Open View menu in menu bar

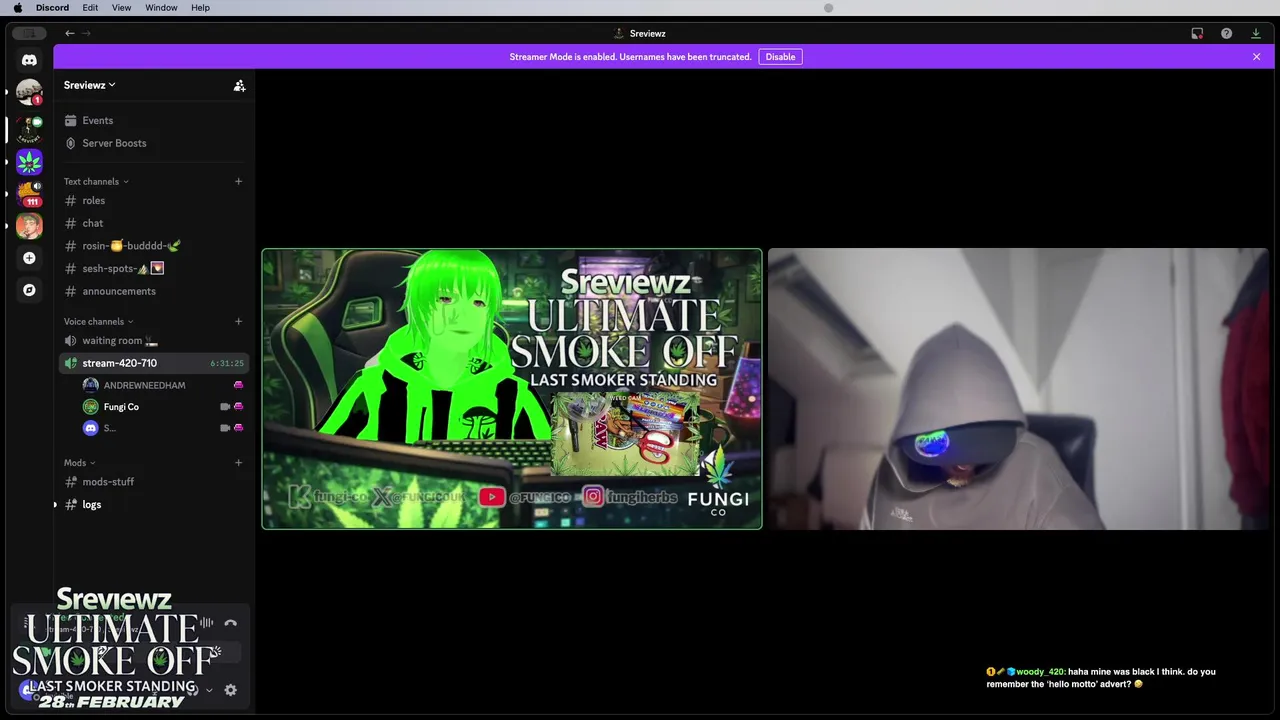(121, 7)
